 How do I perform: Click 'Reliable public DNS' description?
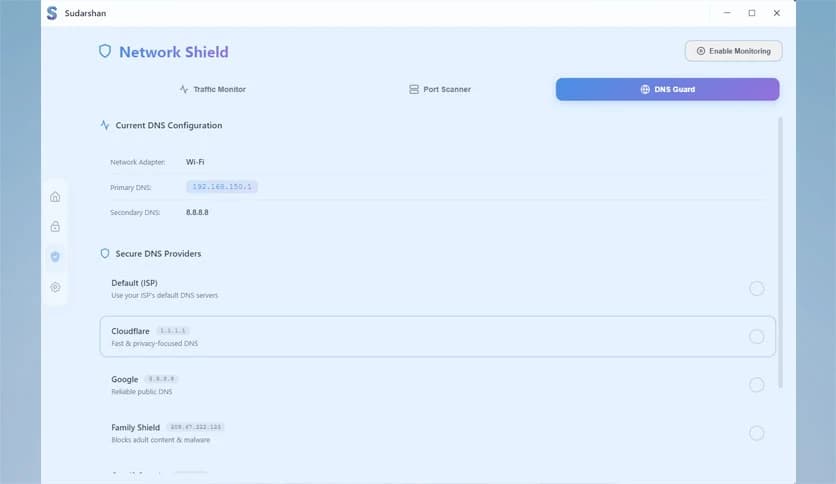click(x=142, y=392)
